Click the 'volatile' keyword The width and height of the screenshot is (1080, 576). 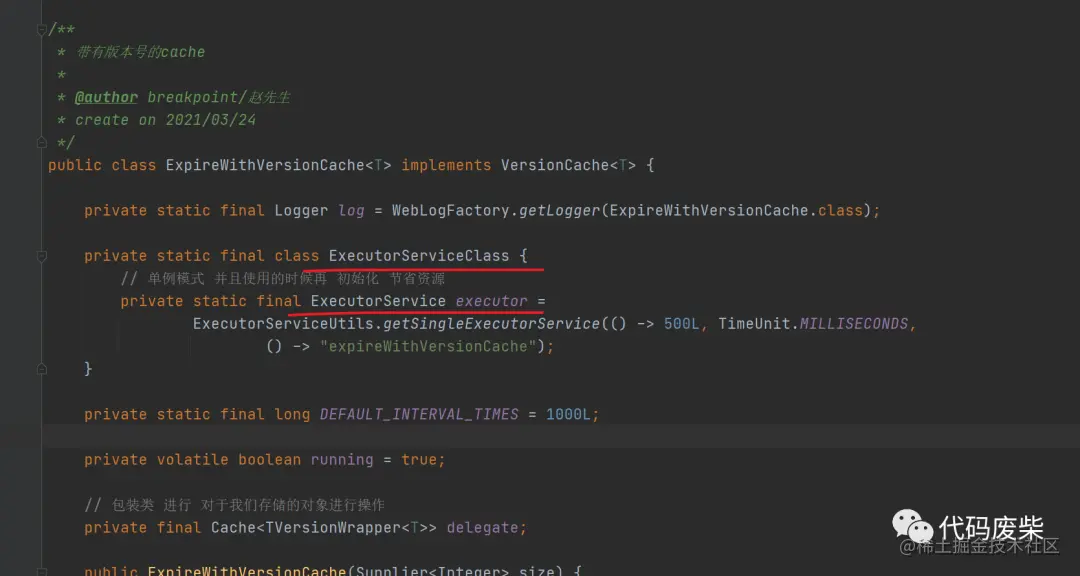(x=192, y=460)
